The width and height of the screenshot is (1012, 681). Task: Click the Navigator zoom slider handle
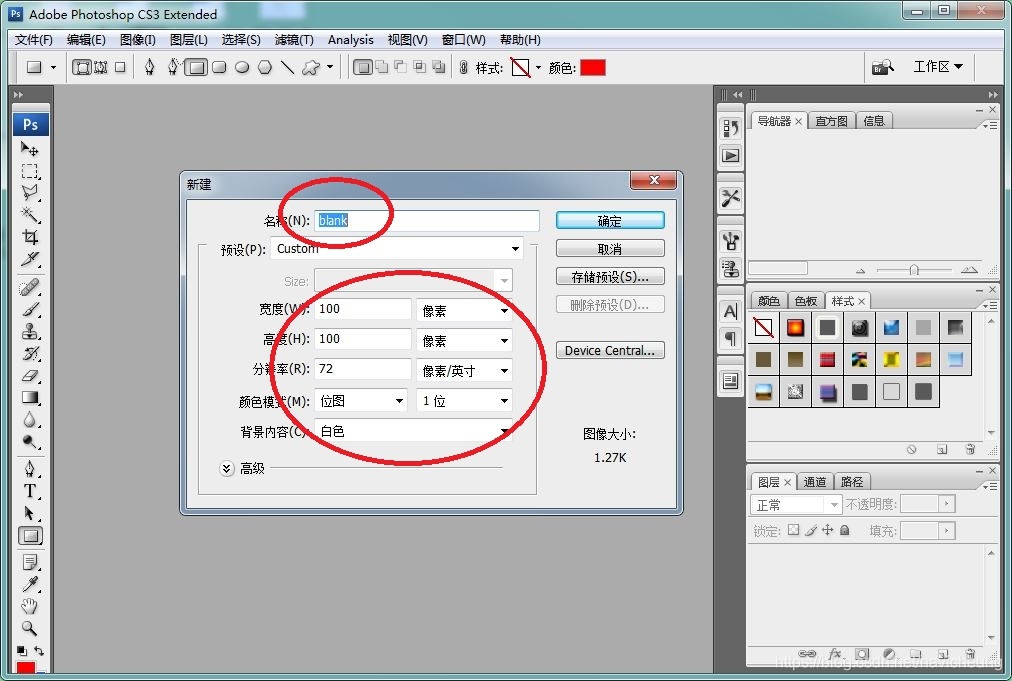coord(914,270)
